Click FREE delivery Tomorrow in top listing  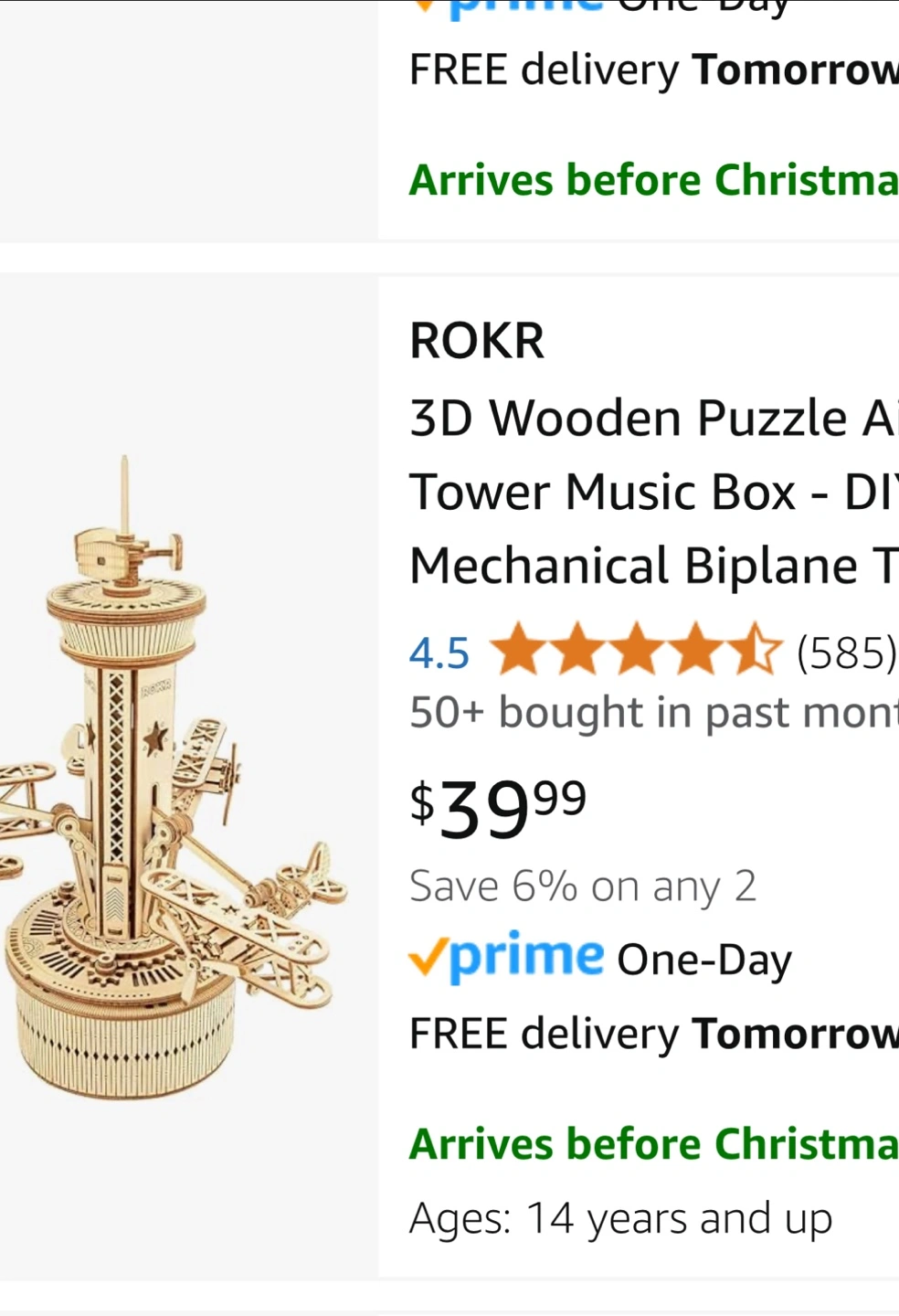click(654, 69)
